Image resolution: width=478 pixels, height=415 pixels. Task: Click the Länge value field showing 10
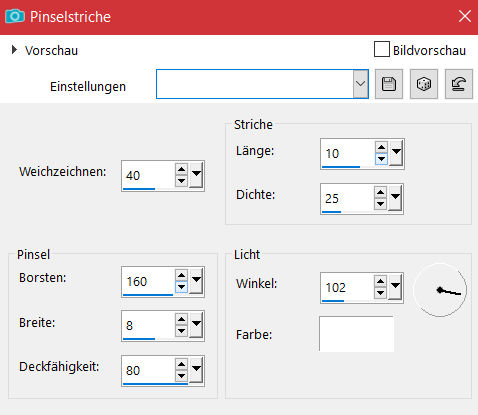point(347,153)
